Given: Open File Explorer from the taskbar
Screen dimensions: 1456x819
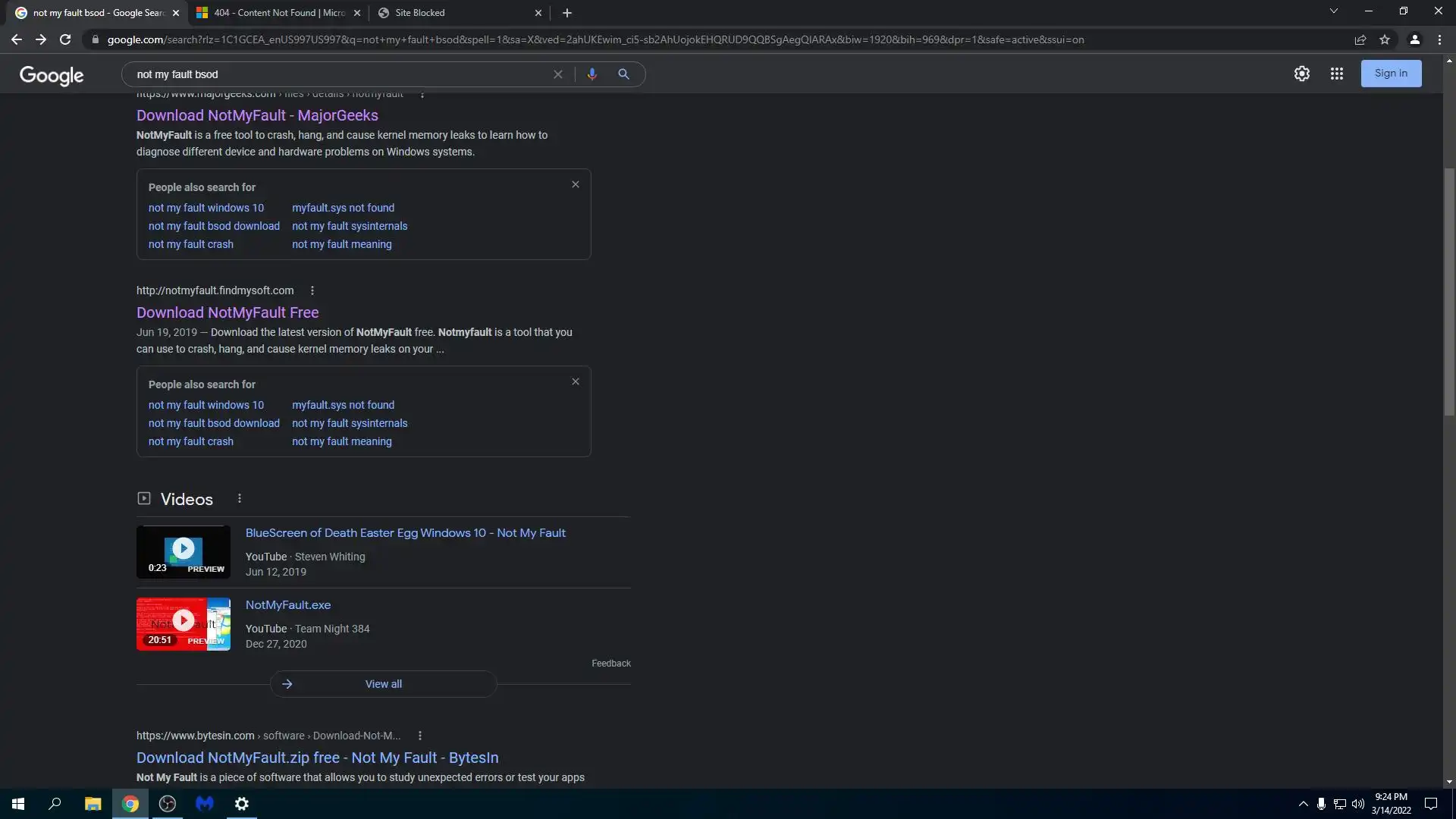Looking at the screenshot, I should point(93,804).
